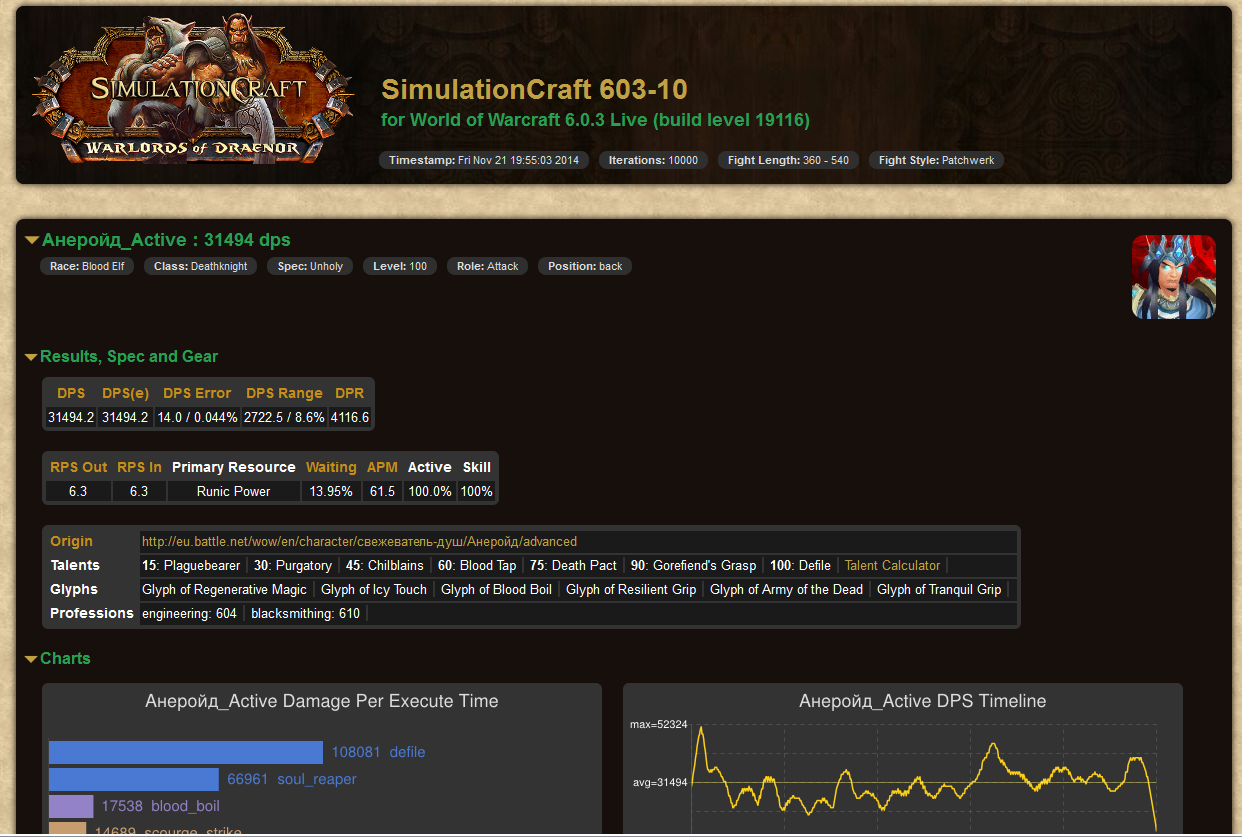Click the DPR column header
1242x837 pixels.
(350, 393)
